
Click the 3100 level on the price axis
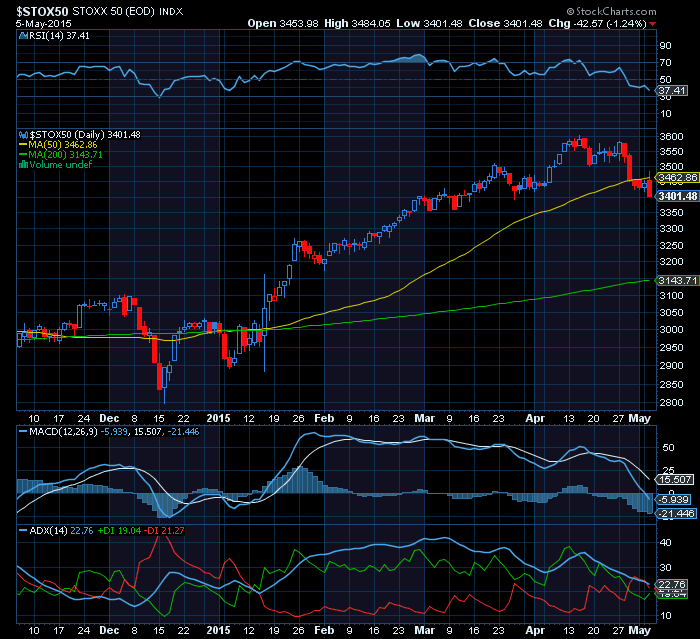671,295
